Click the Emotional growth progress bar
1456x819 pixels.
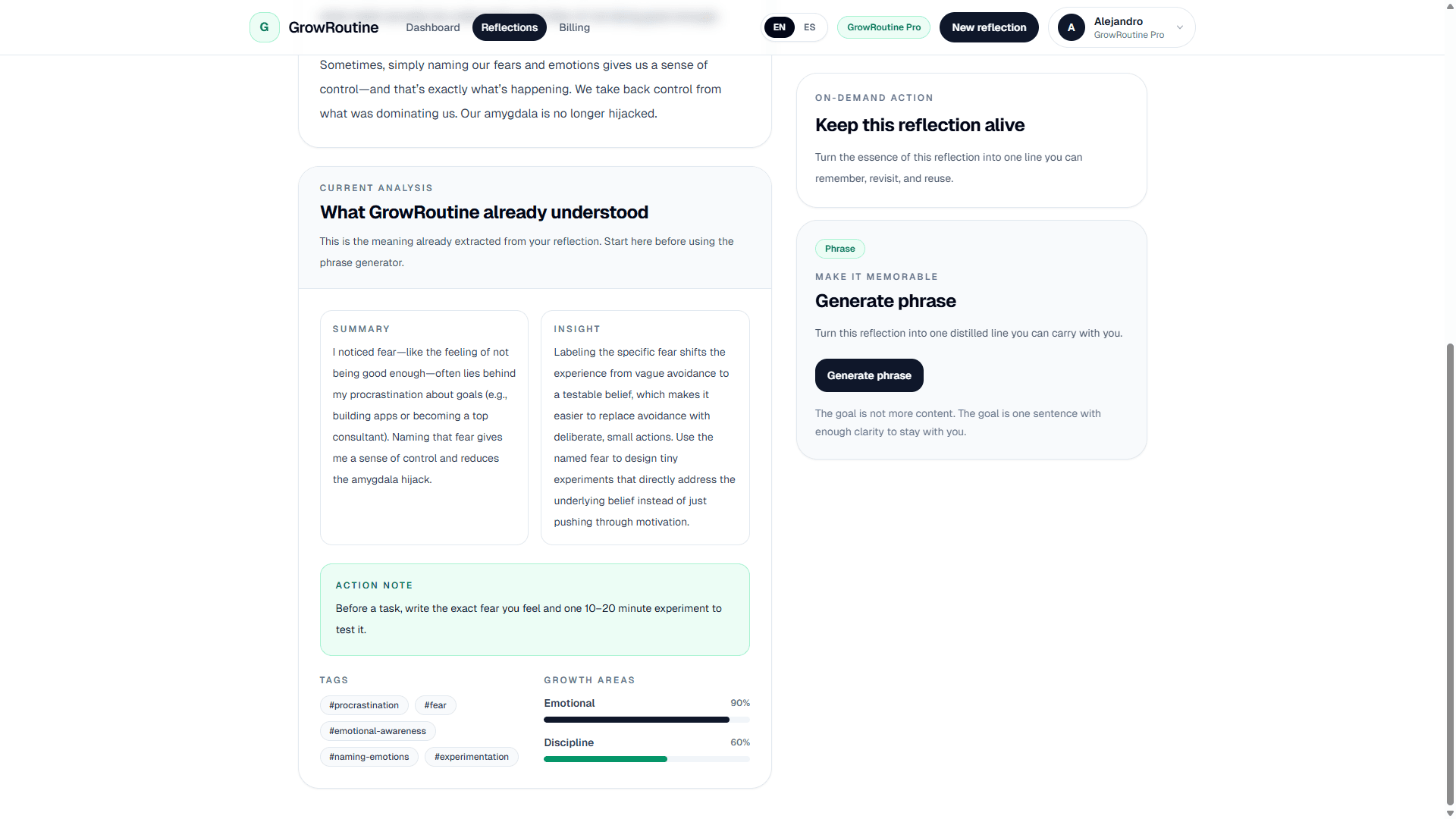646,720
